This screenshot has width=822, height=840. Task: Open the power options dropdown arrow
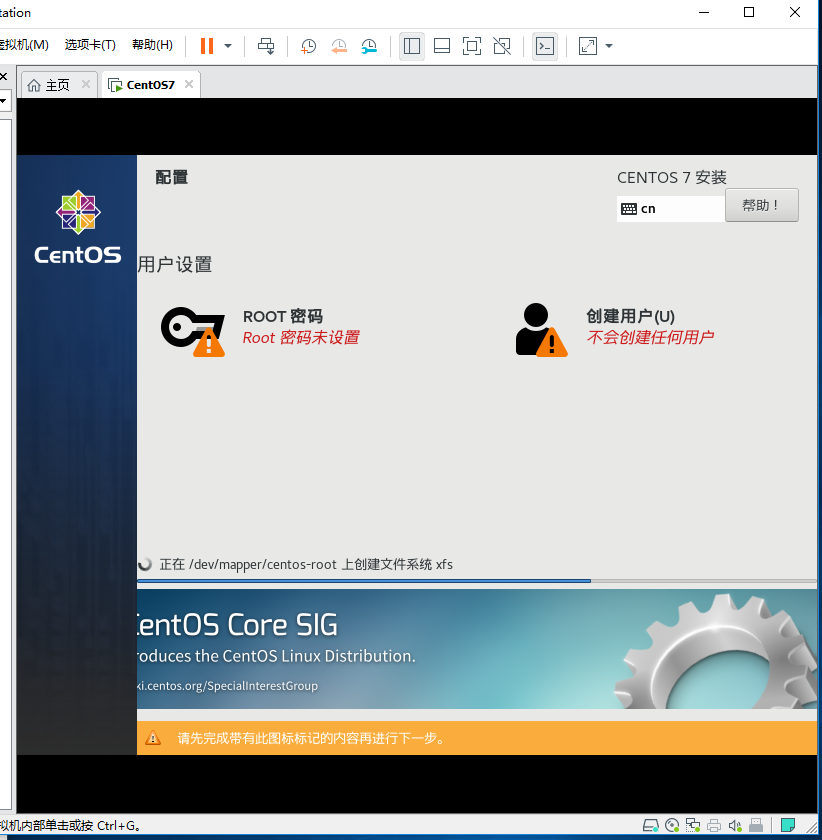(228, 46)
